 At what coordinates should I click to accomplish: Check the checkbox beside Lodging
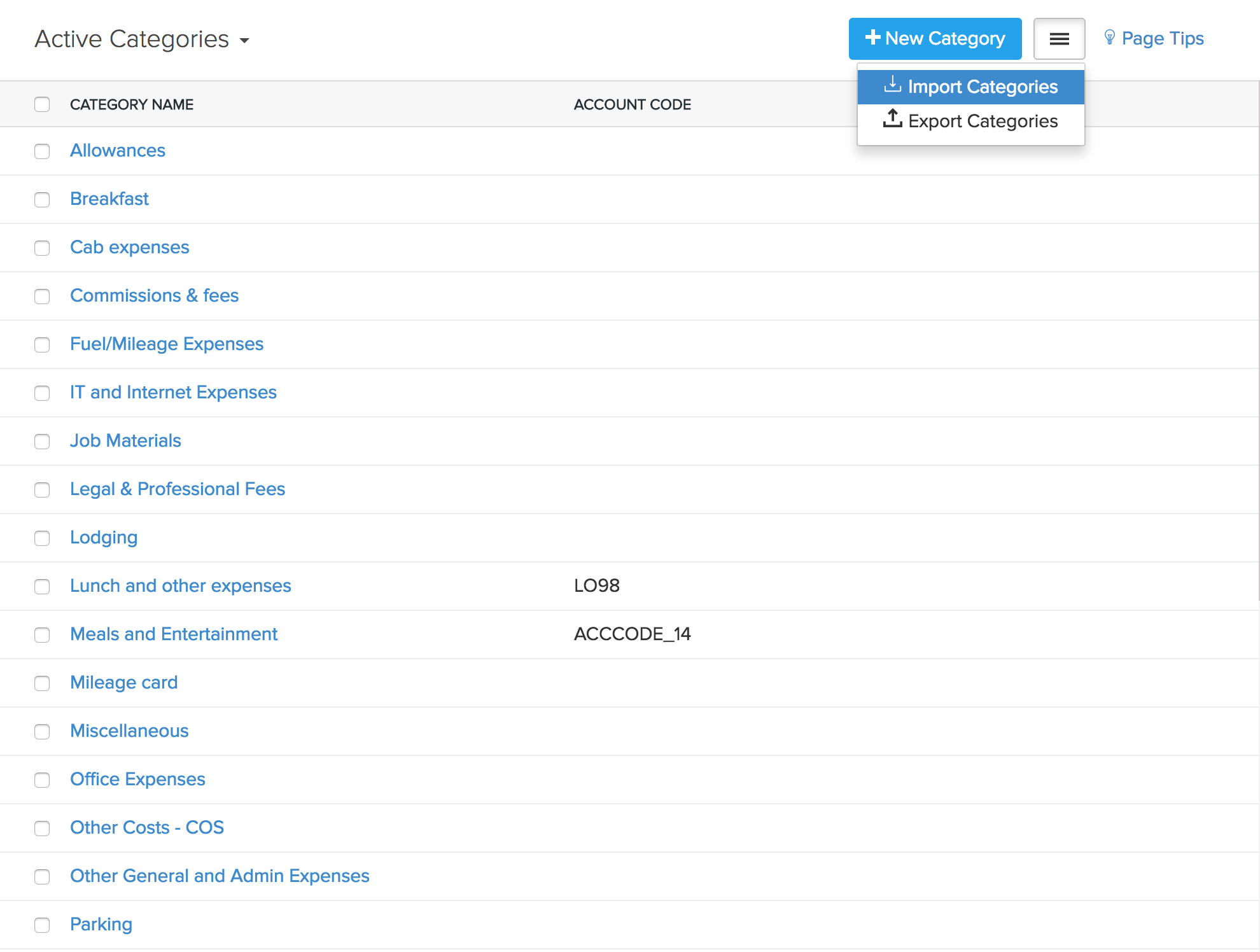click(42, 539)
